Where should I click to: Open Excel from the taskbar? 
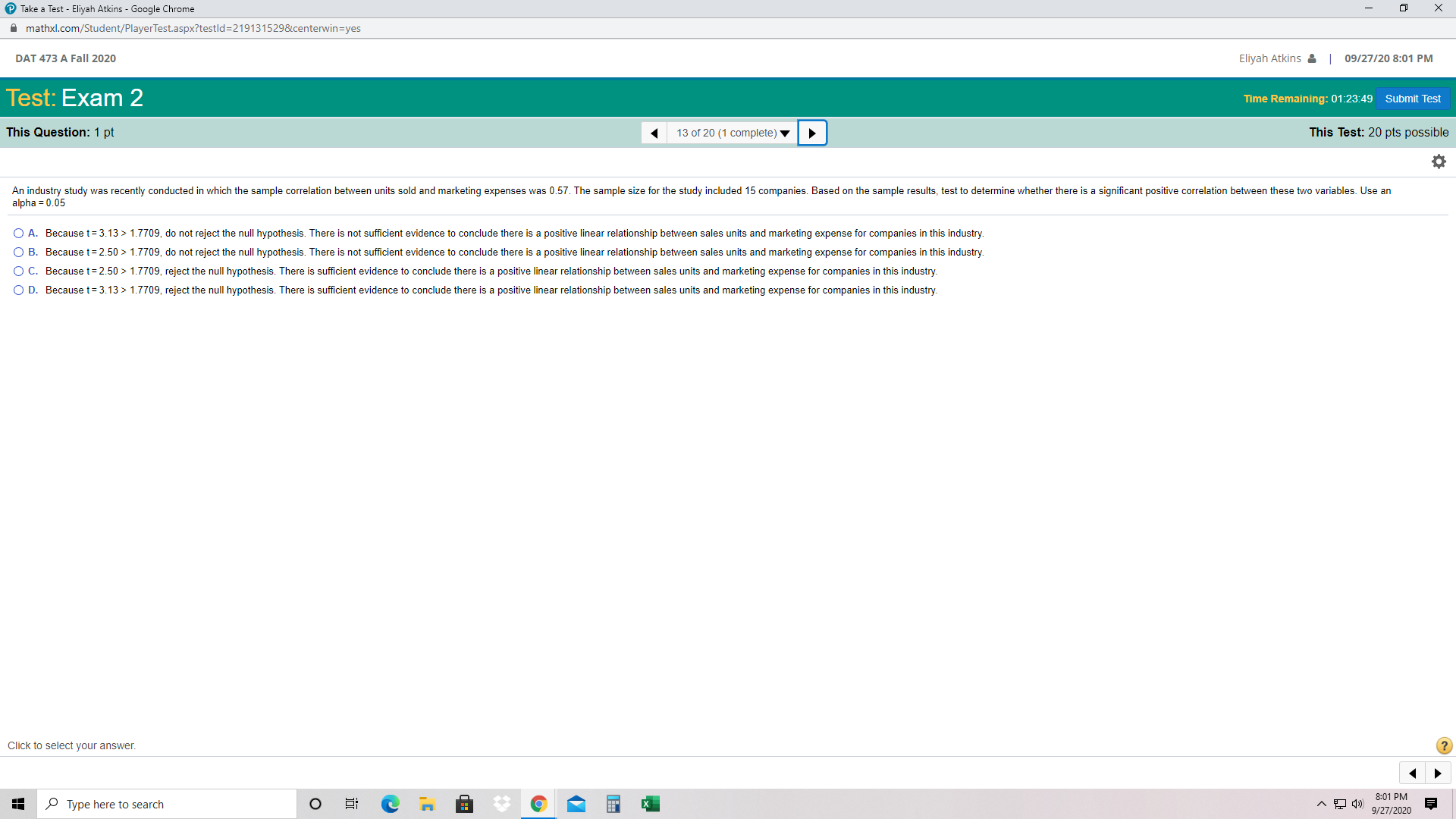(x=650, y=804)
